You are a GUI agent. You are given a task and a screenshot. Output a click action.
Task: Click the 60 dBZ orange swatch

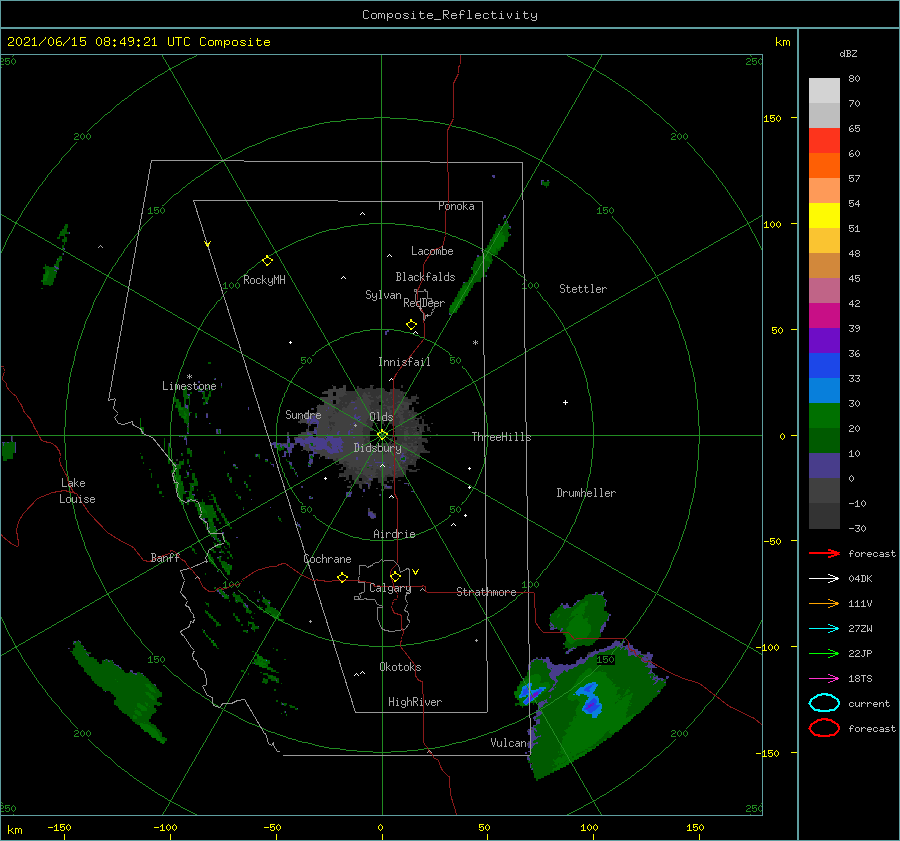(824, 166)
